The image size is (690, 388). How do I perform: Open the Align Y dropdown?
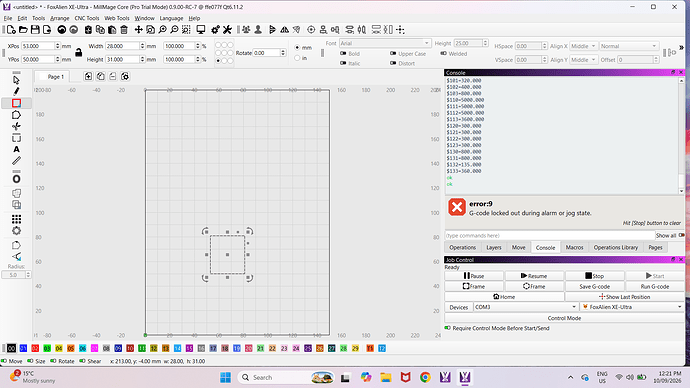[583, 59]
